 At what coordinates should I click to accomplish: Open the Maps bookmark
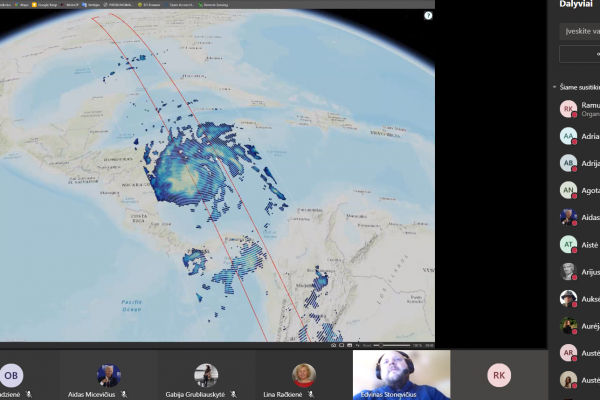(x=21, y=5)
